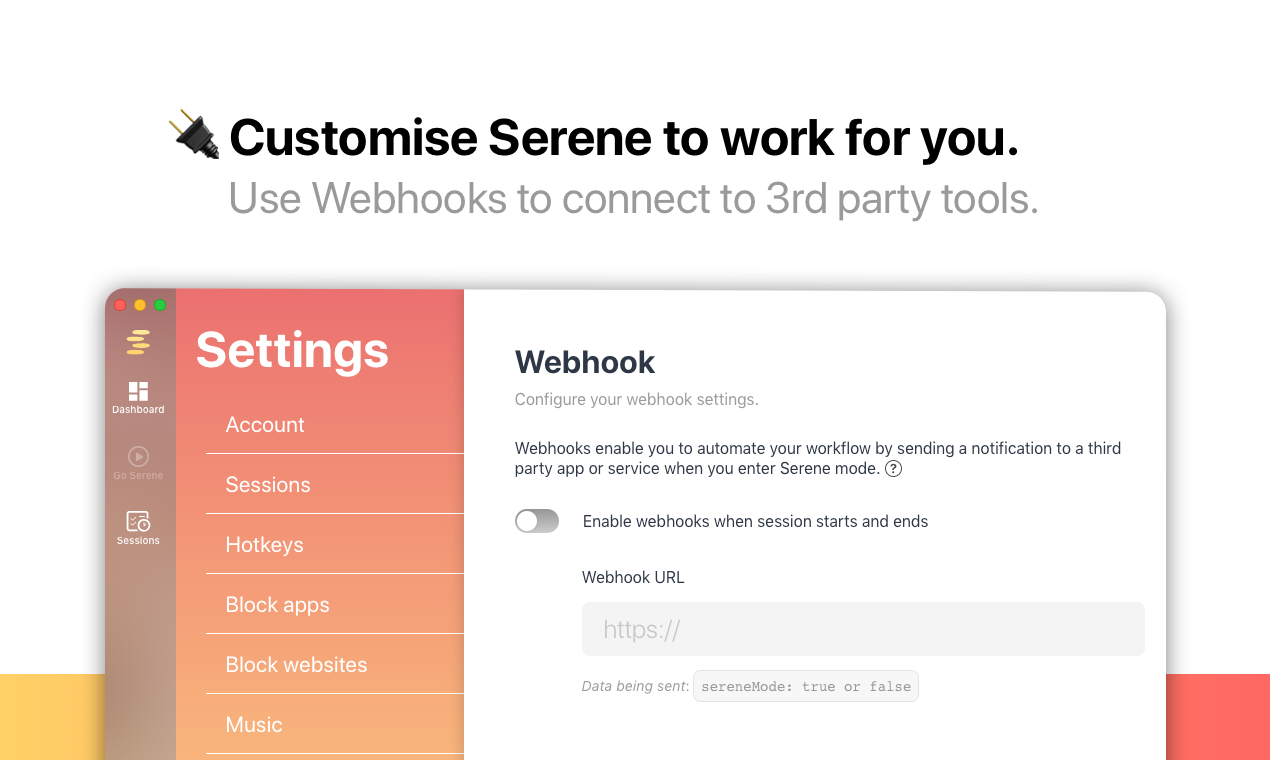This screenshot has height=760, width=1270.
Task: Open the Block apps section
Action: [277, 604]
